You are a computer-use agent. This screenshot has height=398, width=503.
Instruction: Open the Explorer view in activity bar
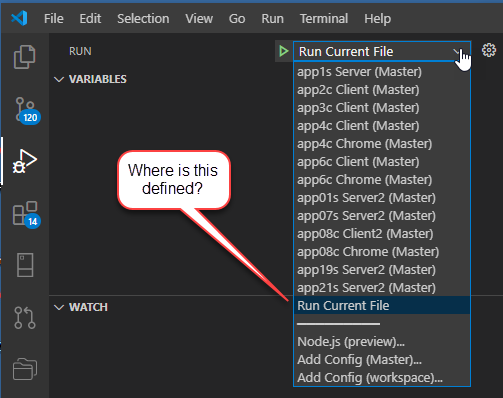coord(25,57)
